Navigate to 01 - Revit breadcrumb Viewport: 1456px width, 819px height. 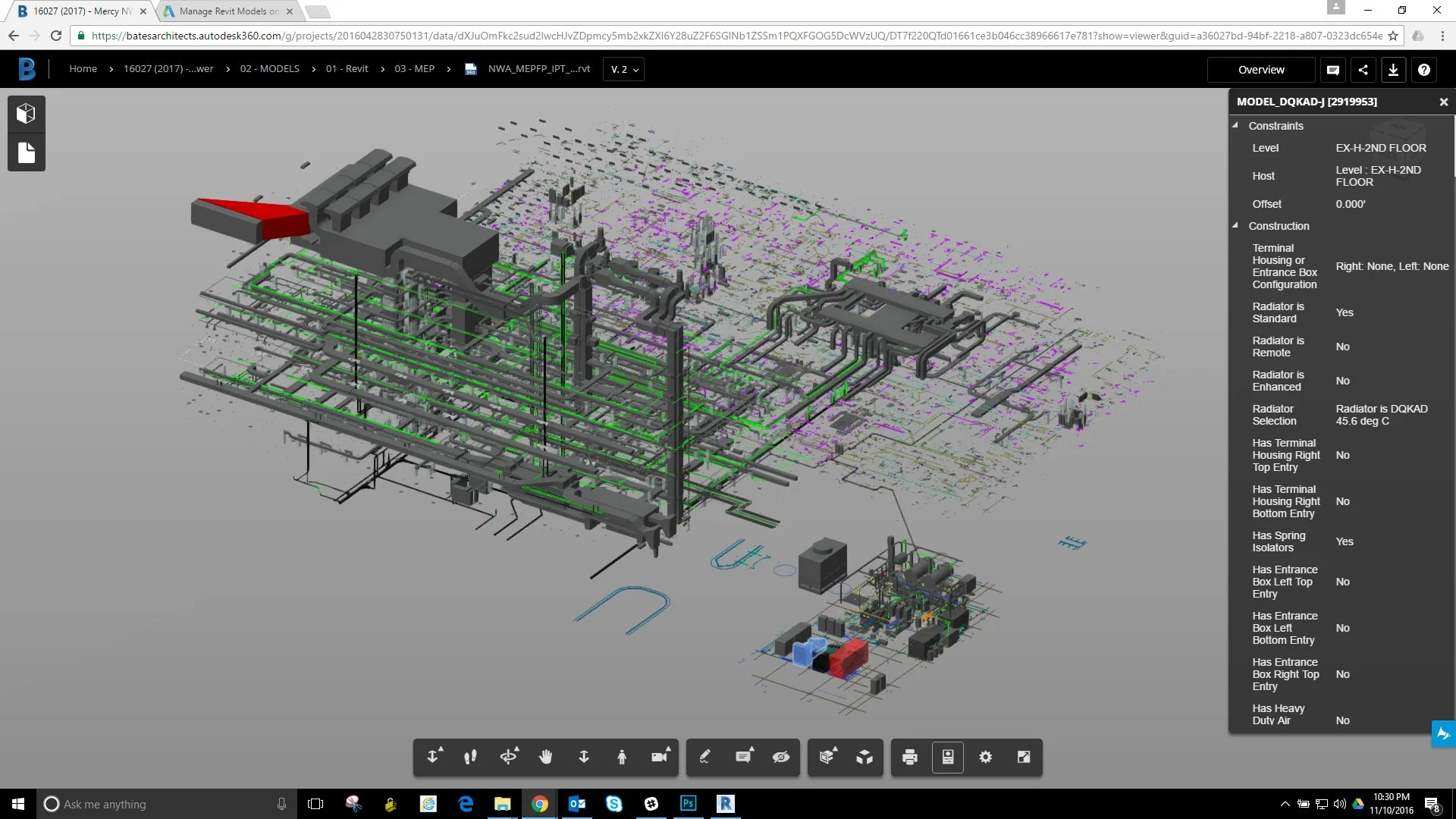coord(347,69)
